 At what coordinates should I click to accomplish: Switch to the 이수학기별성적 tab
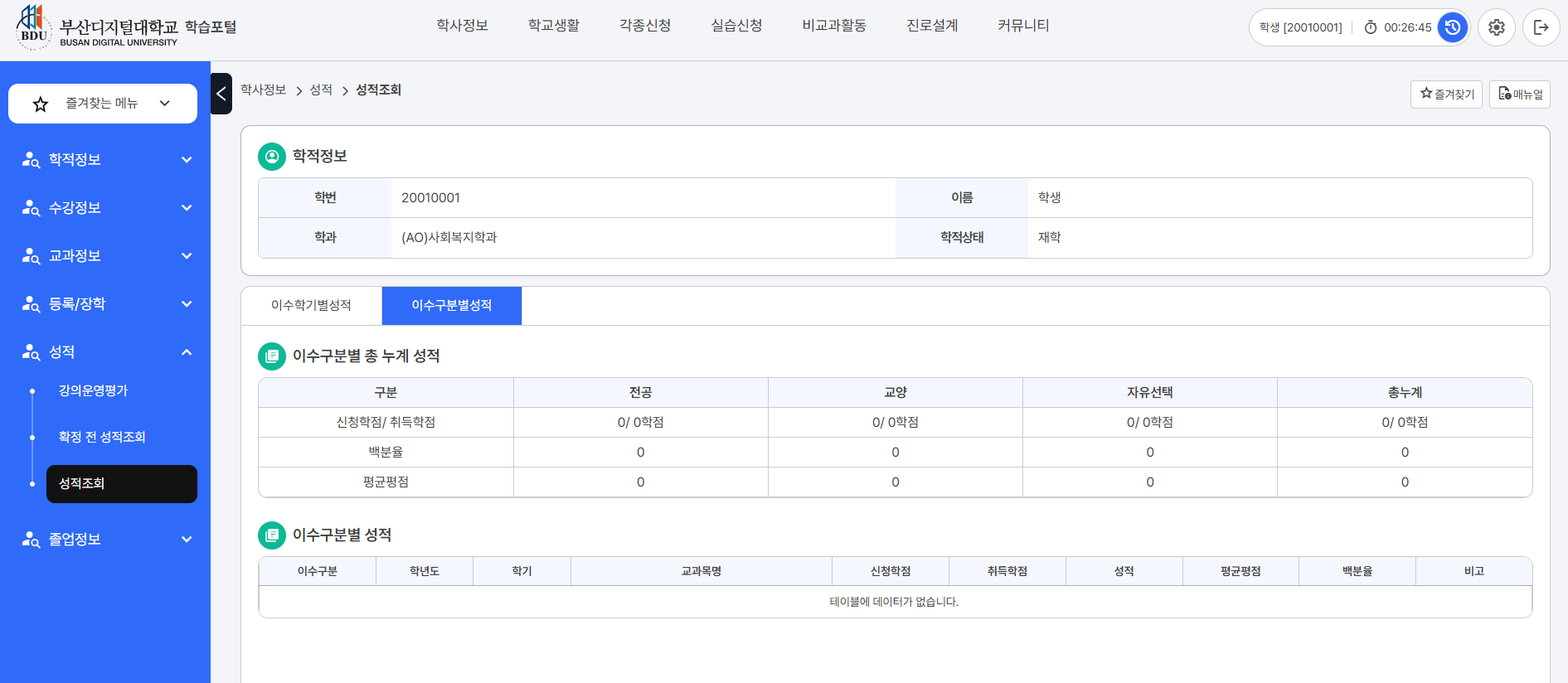click(311, 306)
